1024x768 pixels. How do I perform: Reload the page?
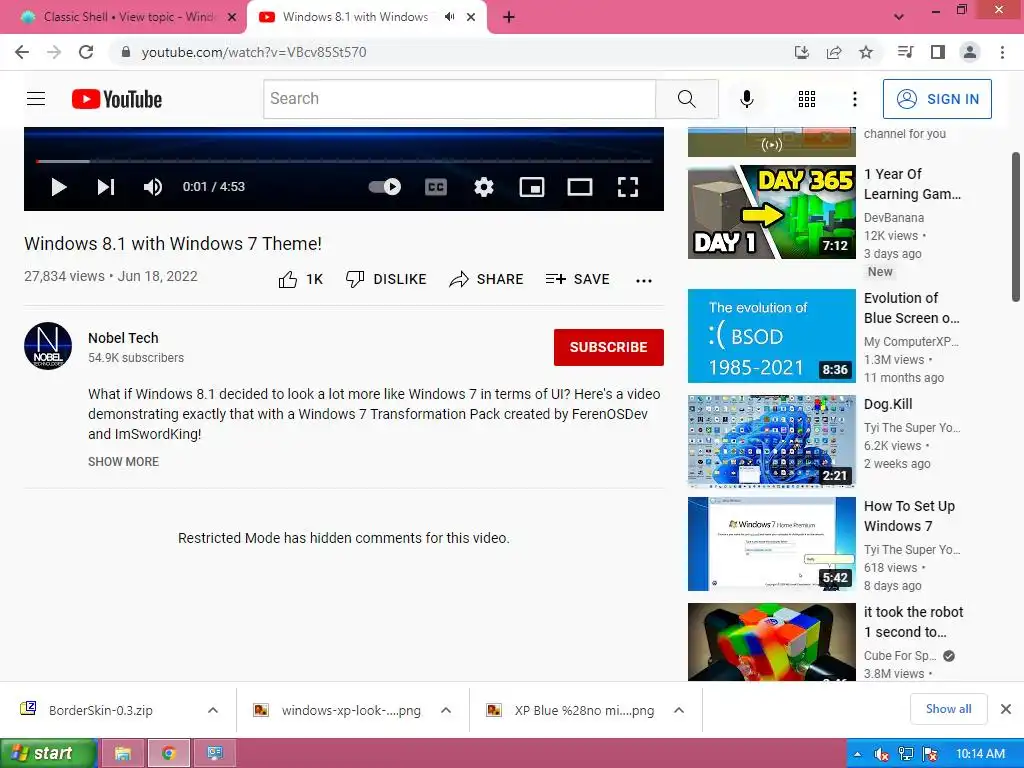click(86, 52)
